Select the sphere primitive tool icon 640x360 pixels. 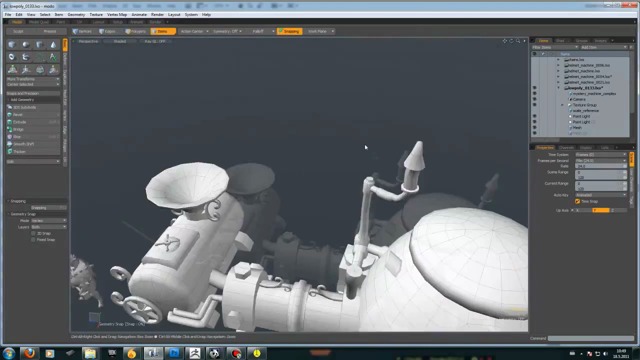point(26,44)
